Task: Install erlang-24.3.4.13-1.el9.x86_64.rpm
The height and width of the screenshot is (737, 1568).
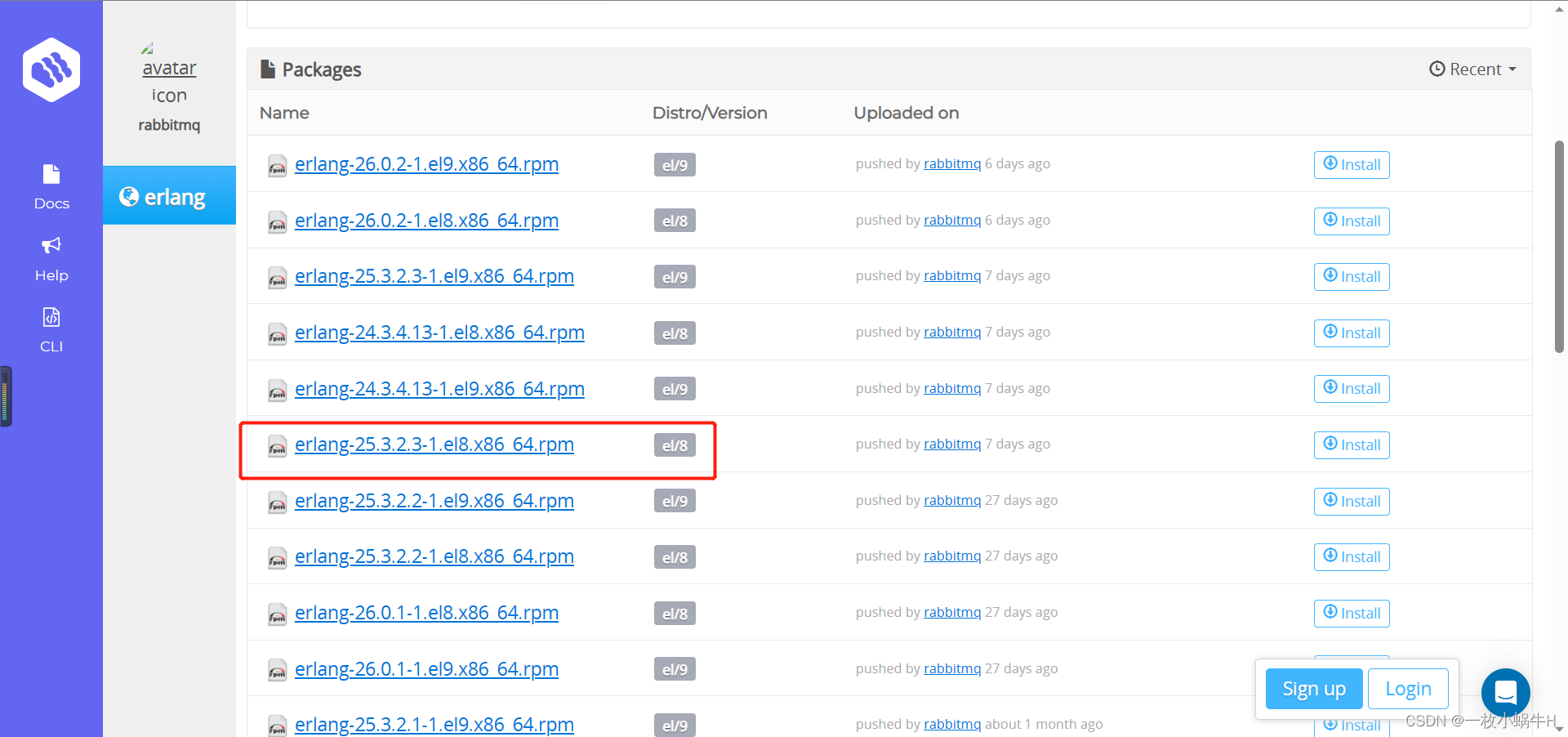Action: (x=1352, y=389)
